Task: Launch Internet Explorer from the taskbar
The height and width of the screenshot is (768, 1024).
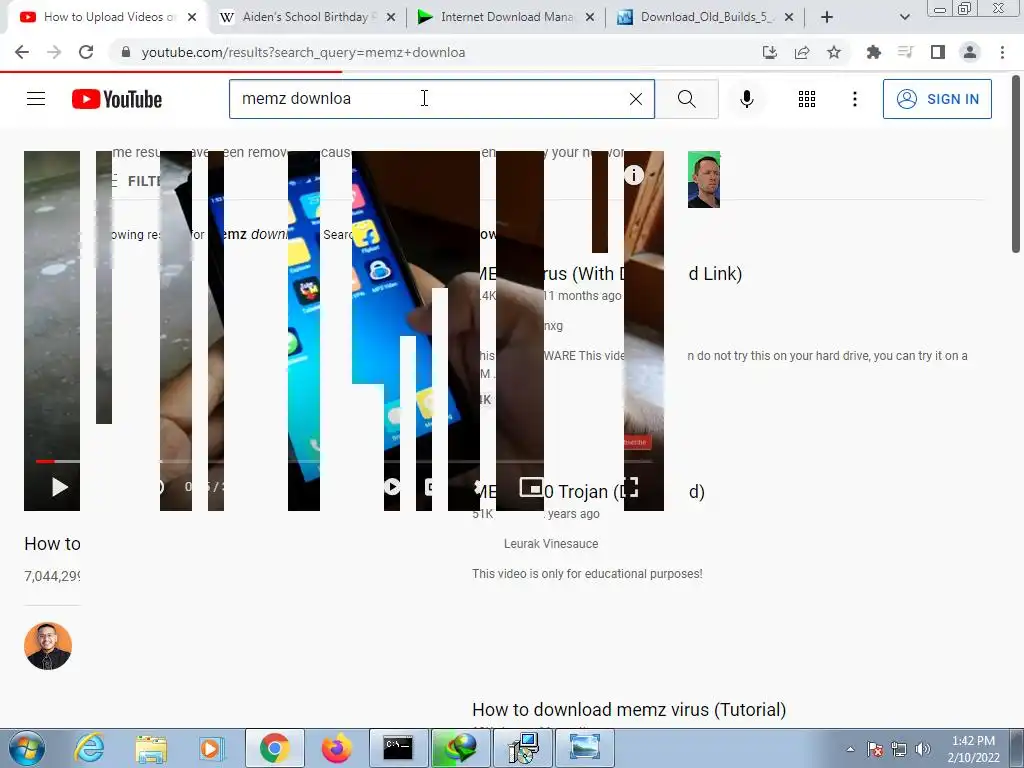Action: click(89, 748)
